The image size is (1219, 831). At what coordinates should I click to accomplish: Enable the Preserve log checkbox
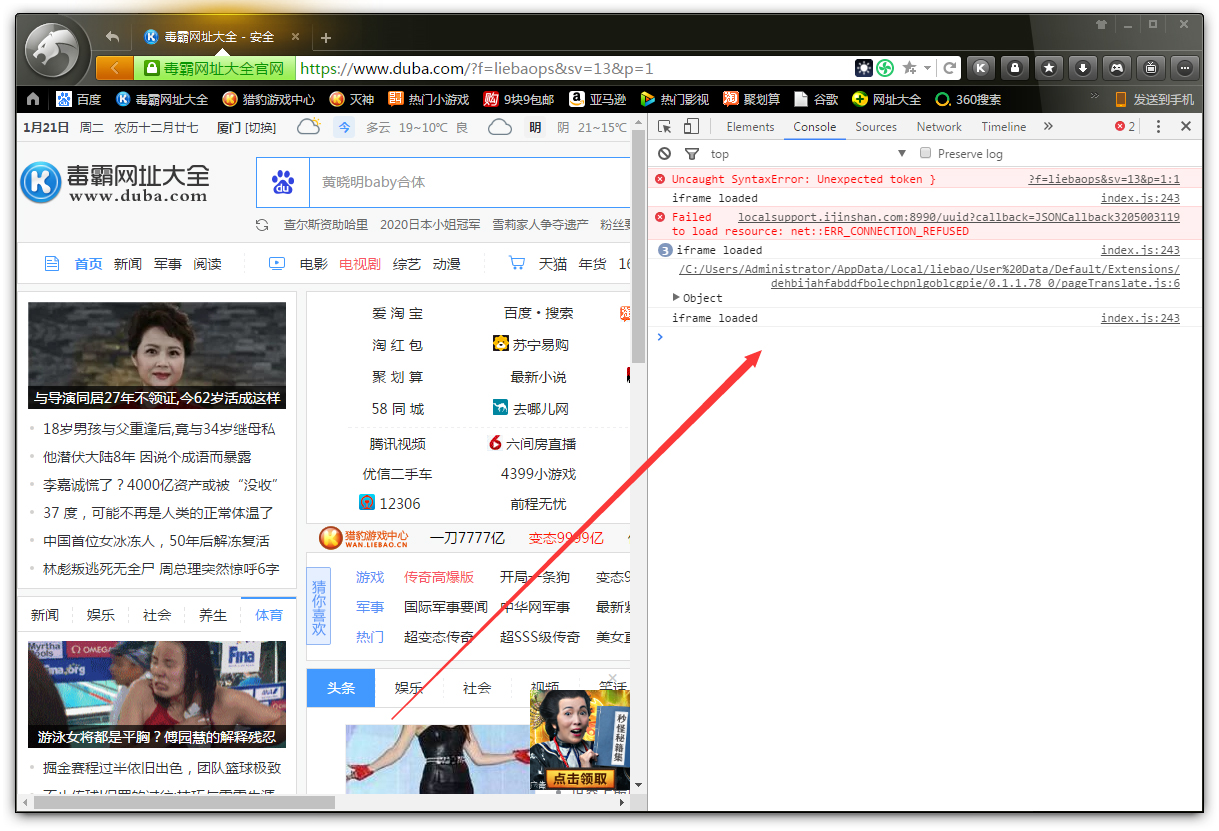pos(925,153)
